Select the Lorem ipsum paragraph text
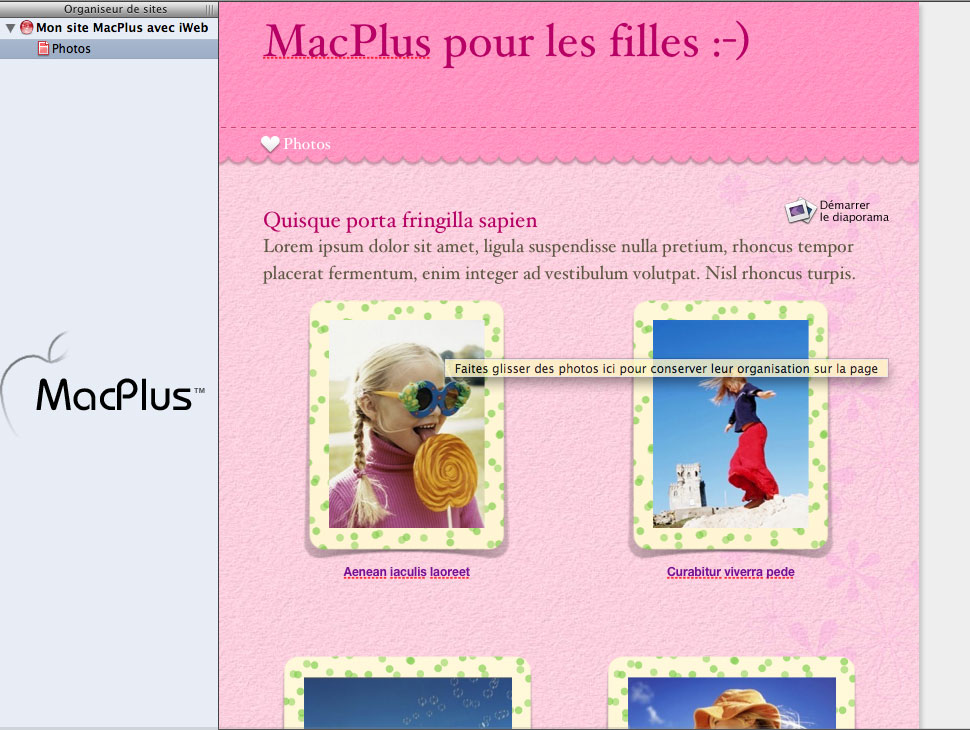The width and height of the screenshot is (970, 730). click(x=559, y=260)
